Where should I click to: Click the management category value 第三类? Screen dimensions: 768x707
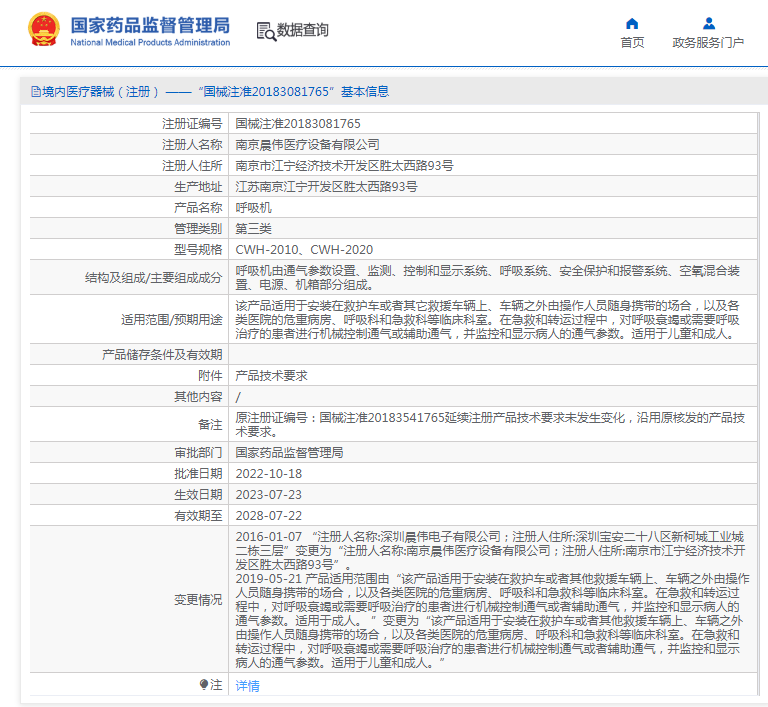coord(253,229)
